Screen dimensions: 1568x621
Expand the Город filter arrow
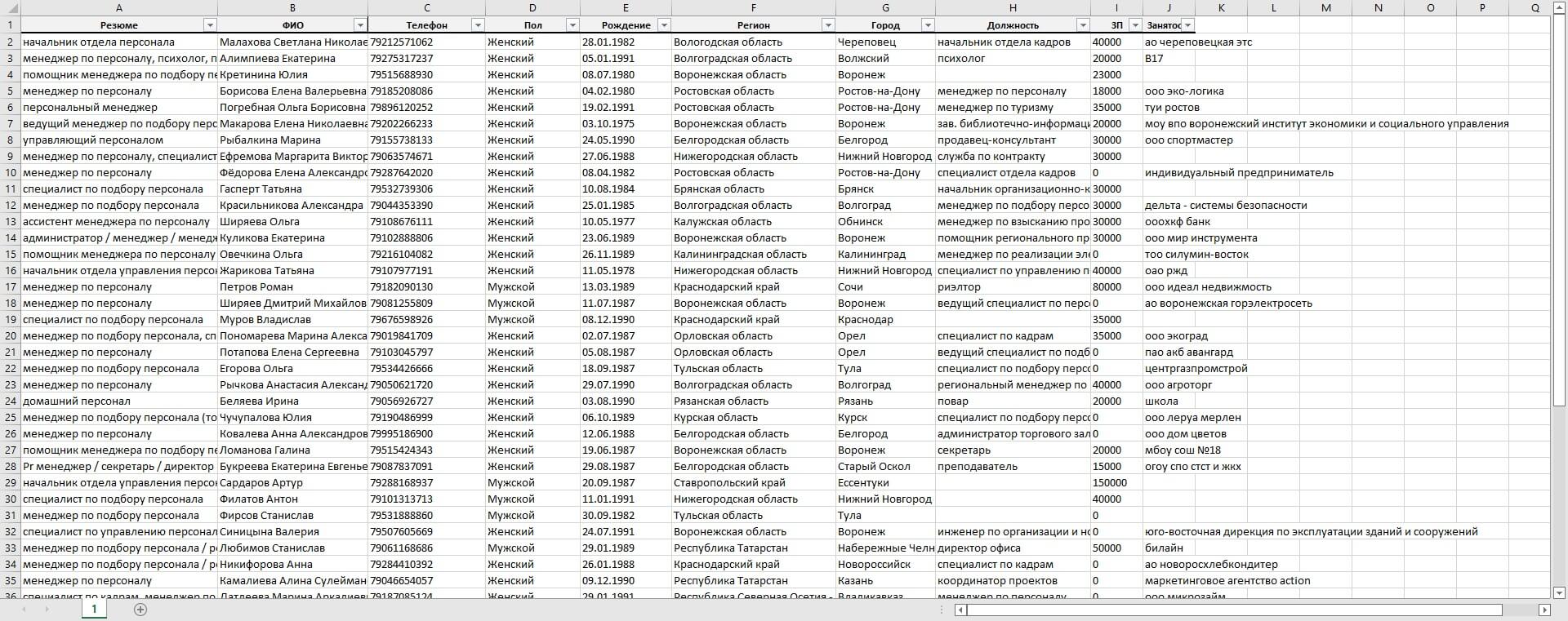click(x=928, y=25)
